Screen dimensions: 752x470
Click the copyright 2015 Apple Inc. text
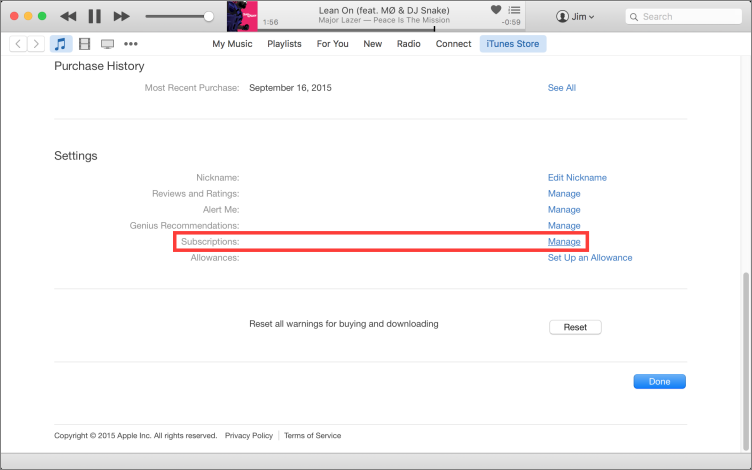click(135, 435)
